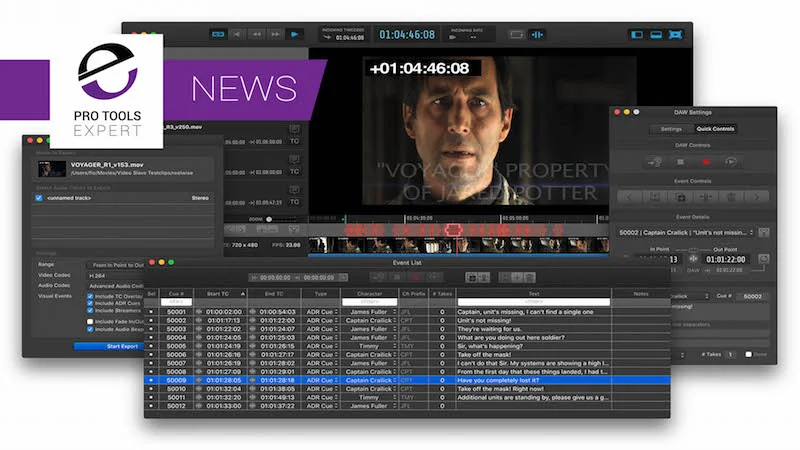Image resolution: width=800 pixels, height=450 pixels.
Task: Open the Video Codec dropdown showing H.264
Action: coord(116,276)
